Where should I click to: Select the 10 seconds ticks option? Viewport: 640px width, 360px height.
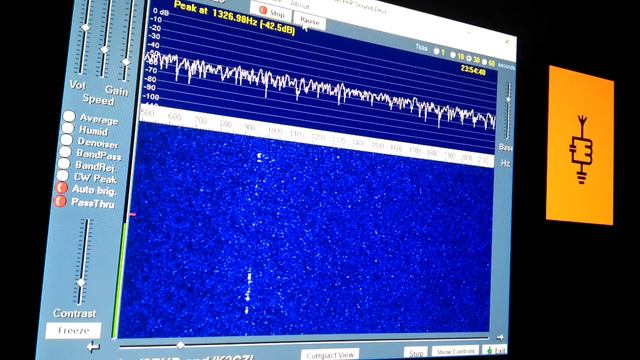pos(453,55)
